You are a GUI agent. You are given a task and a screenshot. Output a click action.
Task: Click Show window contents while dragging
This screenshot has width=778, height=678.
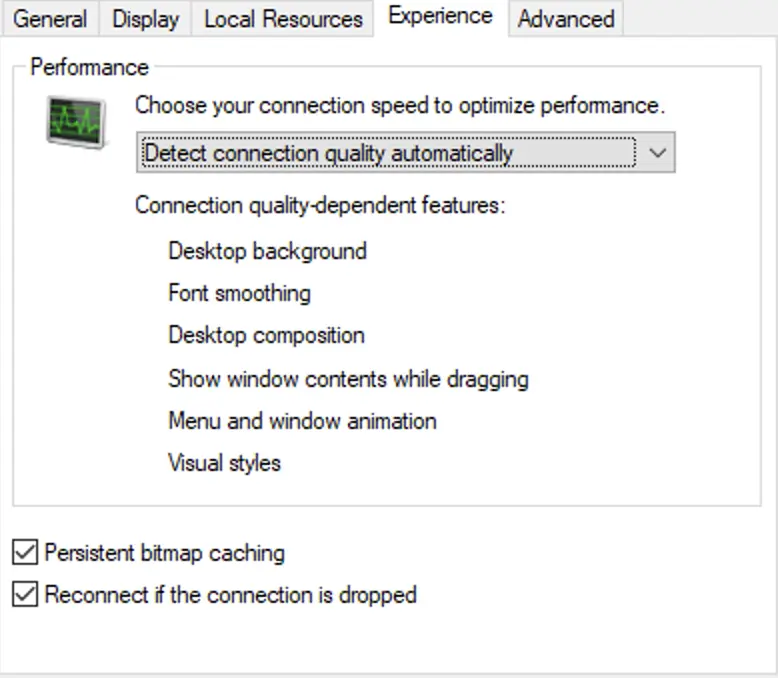(348, 379)
